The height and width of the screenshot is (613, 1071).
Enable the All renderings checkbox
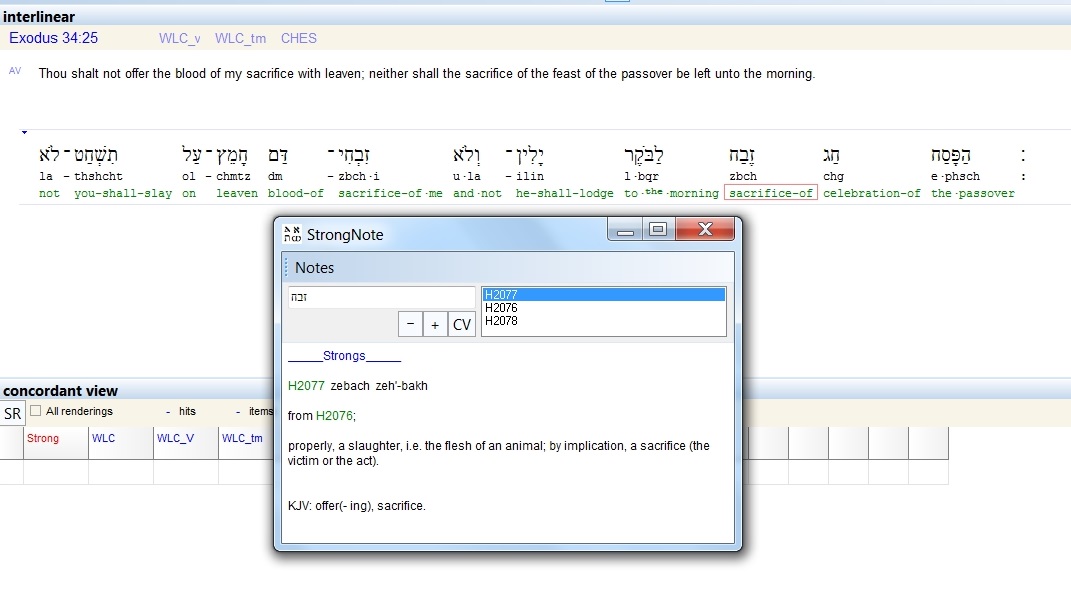click(x=36, y=411)
